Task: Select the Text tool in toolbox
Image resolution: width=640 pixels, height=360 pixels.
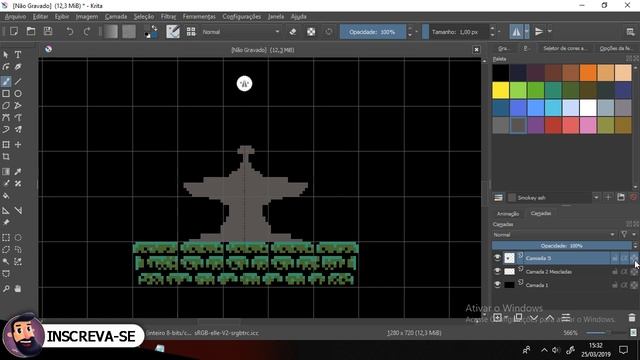Action: point(18,54)
